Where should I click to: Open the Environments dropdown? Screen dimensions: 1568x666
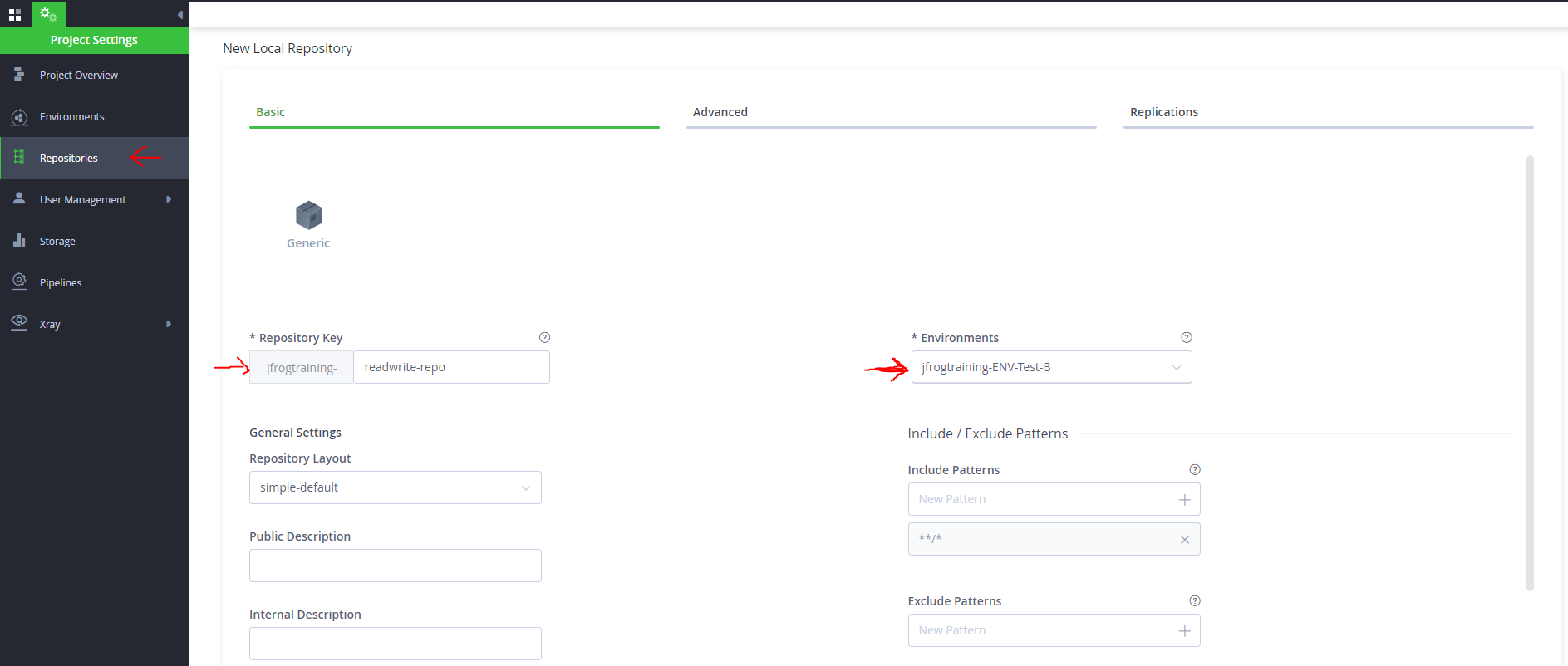[1051, 367]
